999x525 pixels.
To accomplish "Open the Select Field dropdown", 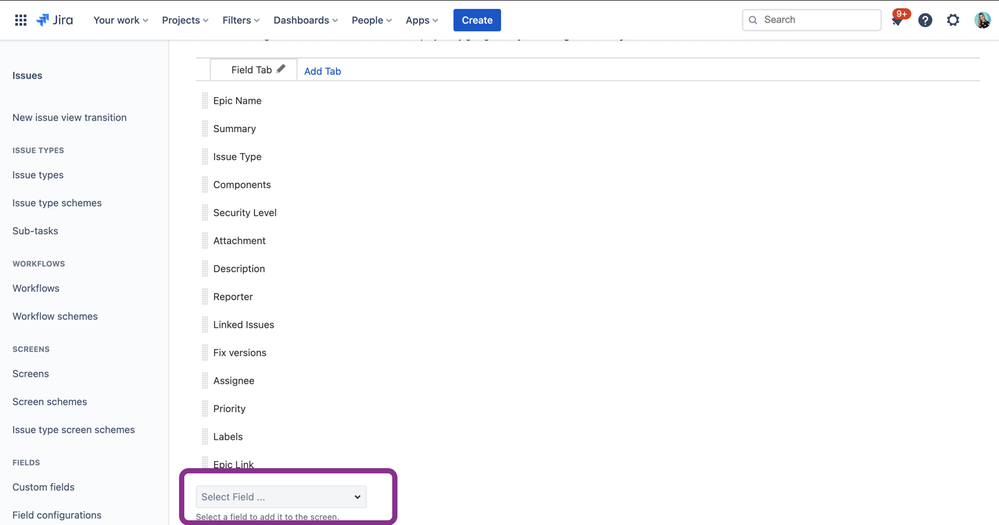I will (x=281, y=497).
